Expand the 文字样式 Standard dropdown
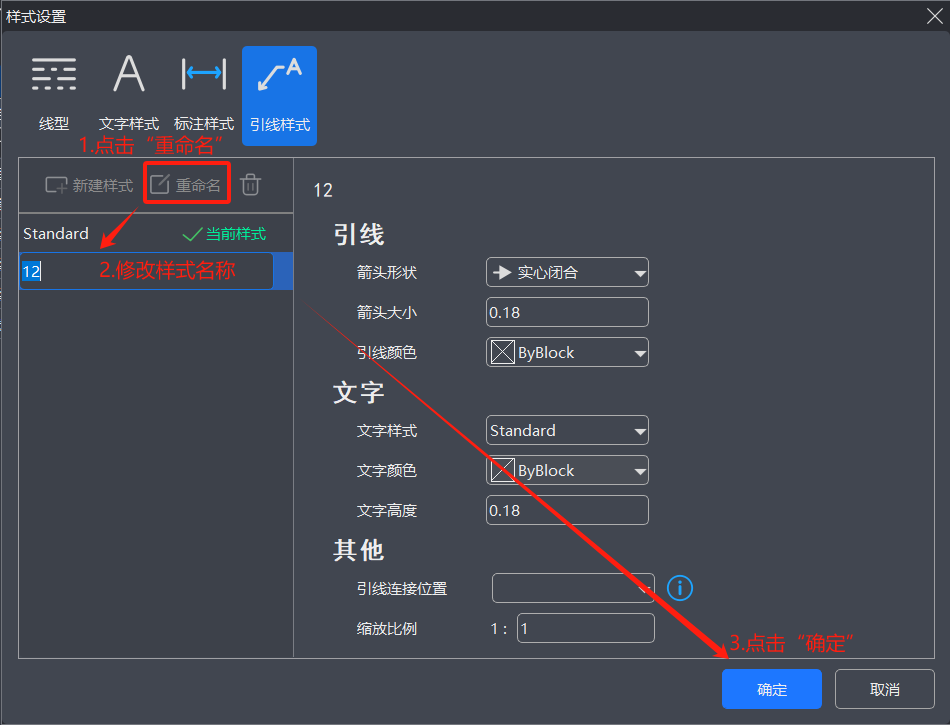Viewport: 950px width, 725px height. pyautogui.click(x=567, y=431)
